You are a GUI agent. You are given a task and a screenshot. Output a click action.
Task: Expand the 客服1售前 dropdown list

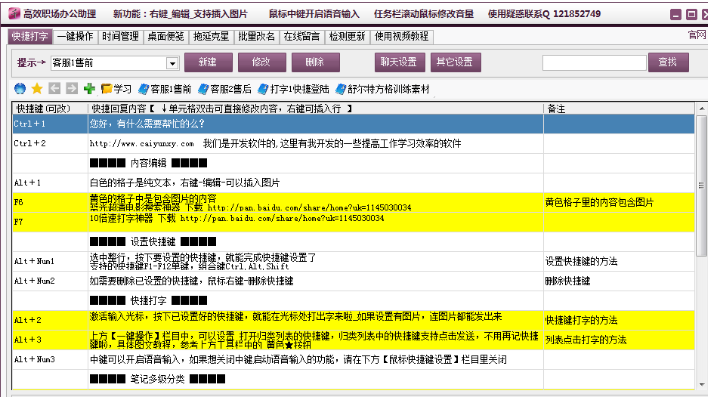172,64
